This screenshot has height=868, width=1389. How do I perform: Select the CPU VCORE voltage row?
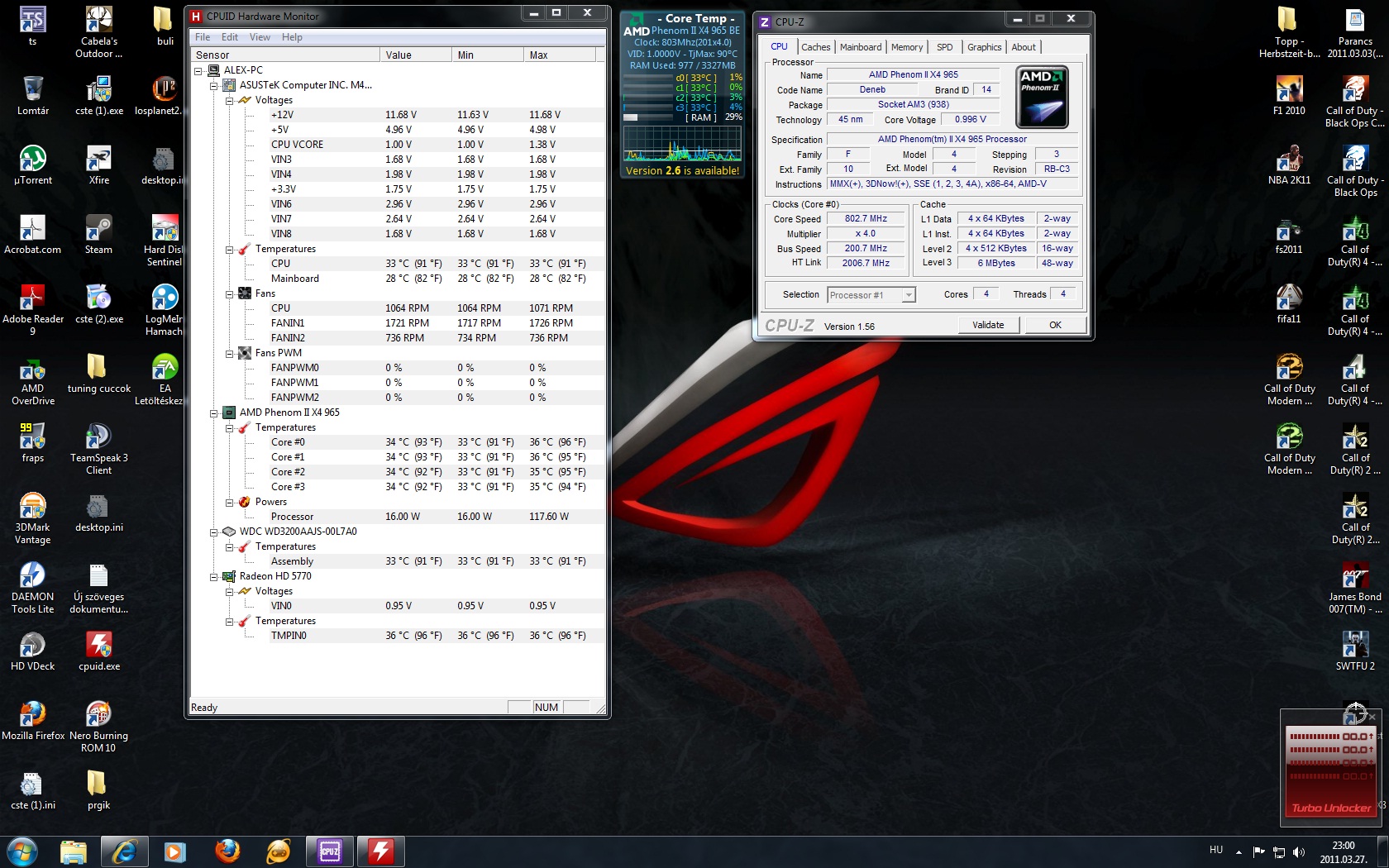(x=429, y=145)
